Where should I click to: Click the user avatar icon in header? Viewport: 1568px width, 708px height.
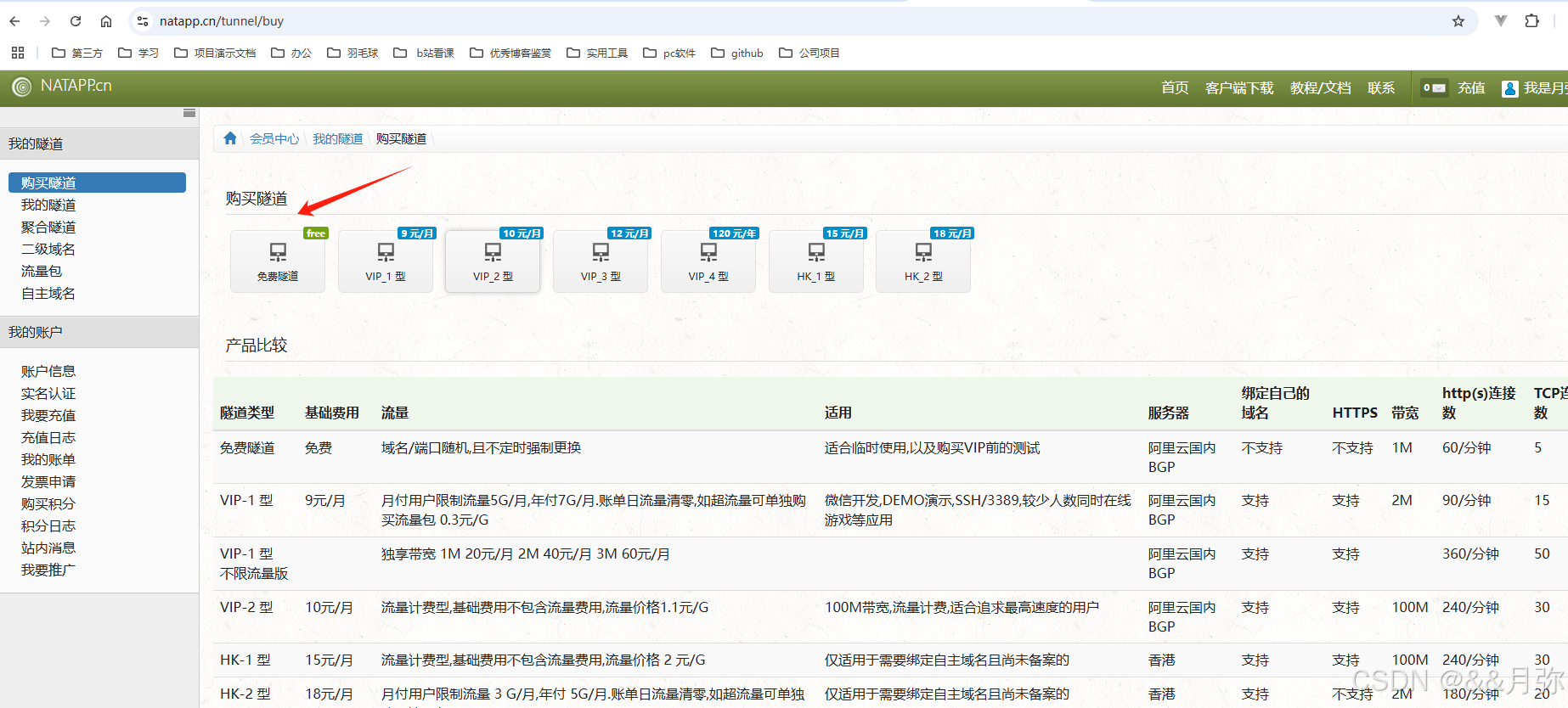coord(1510,88)
